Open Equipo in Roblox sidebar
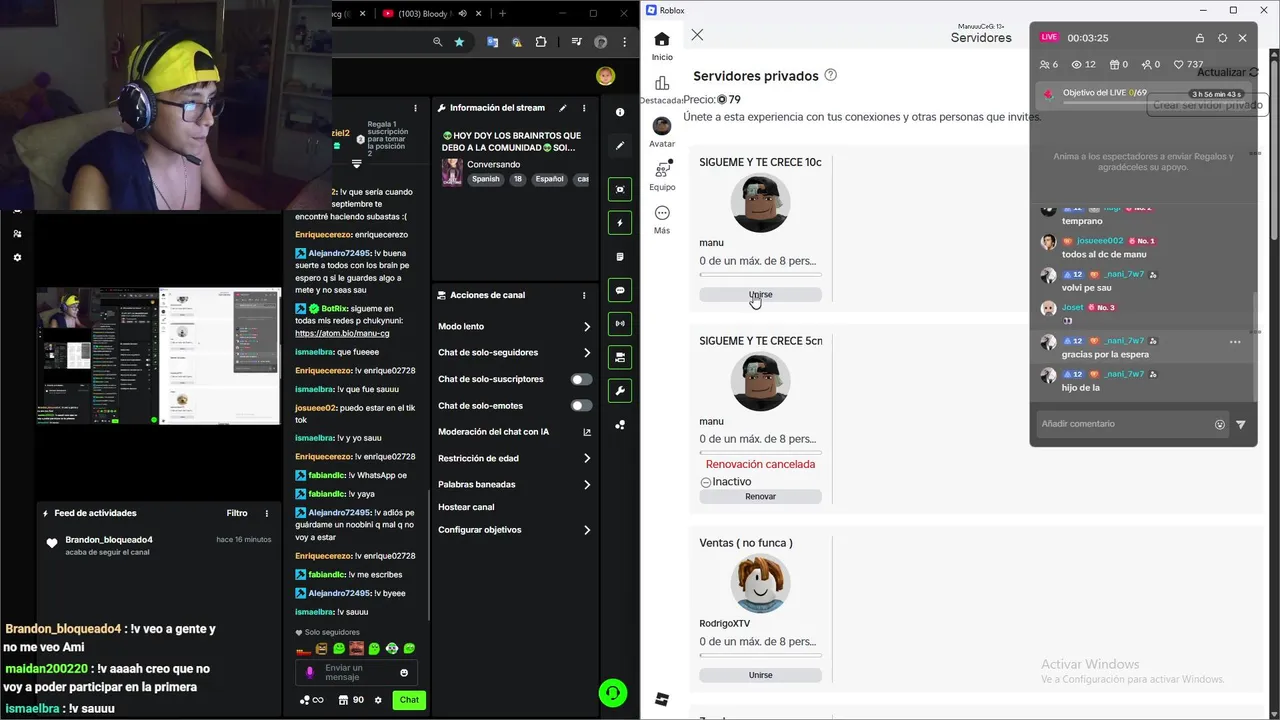 pyautogui.click(x=662, y=169)
